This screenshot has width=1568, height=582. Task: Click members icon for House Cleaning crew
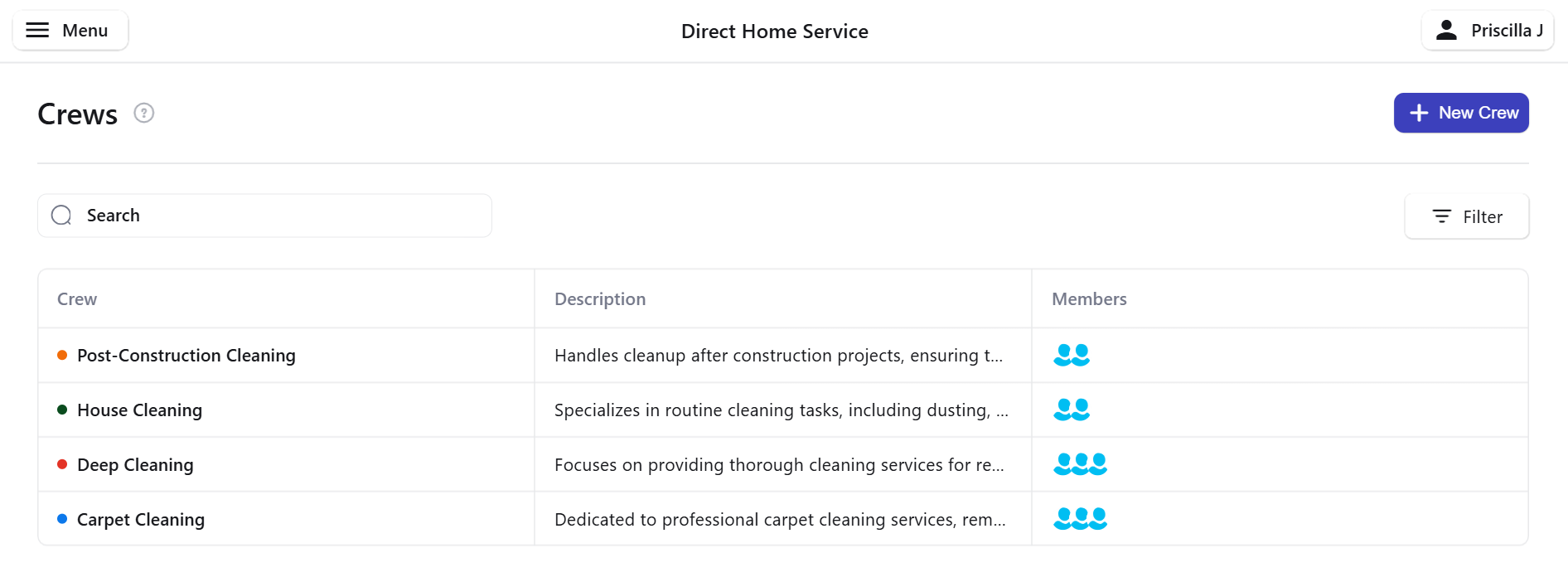(1071, 410)
